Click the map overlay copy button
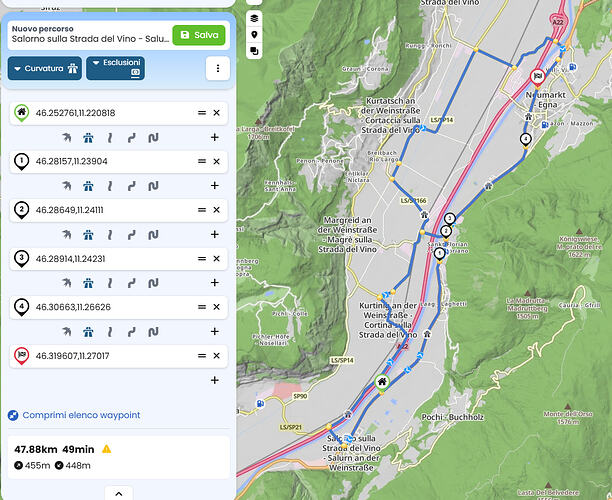This screenshot has width=612, height=500. (254, 51)
